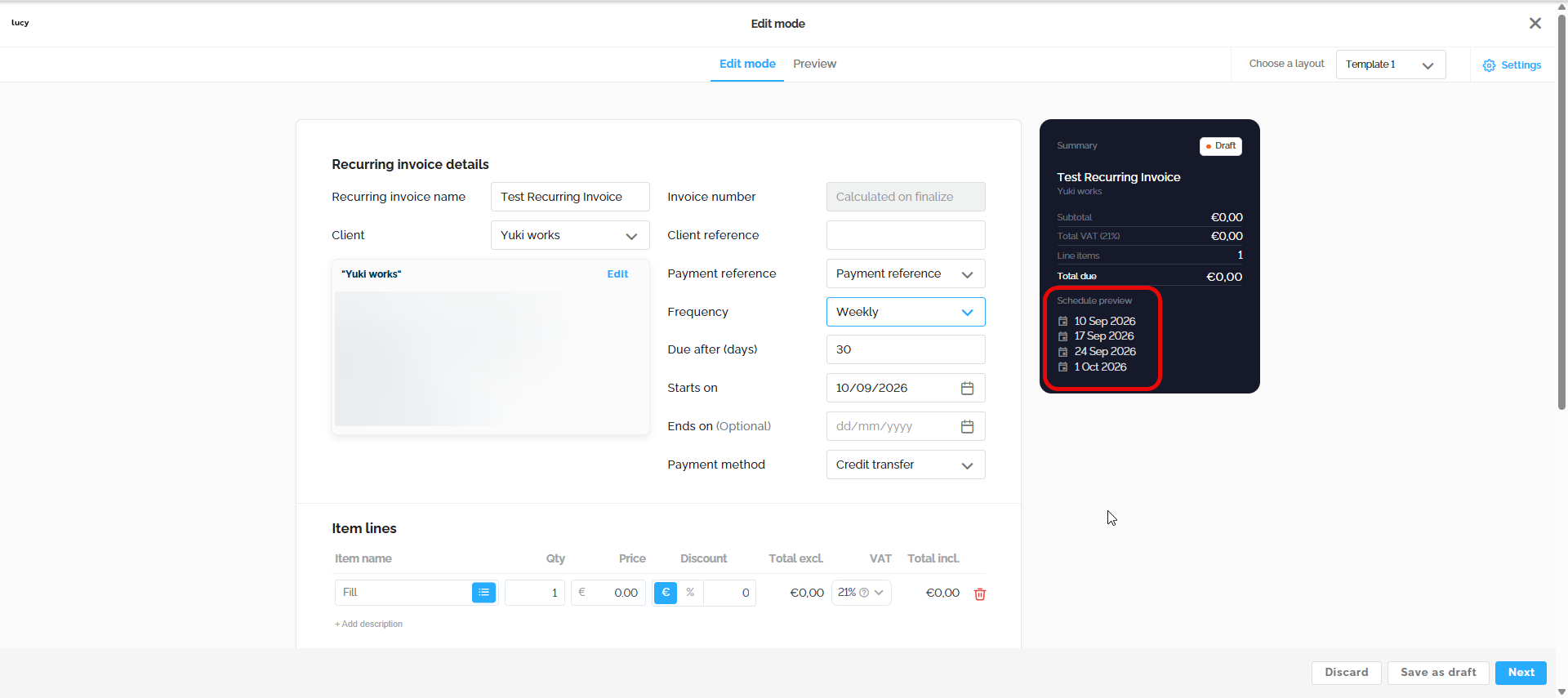
Task: Click the Due after (days) input field
Action: (x=906, y=349)
